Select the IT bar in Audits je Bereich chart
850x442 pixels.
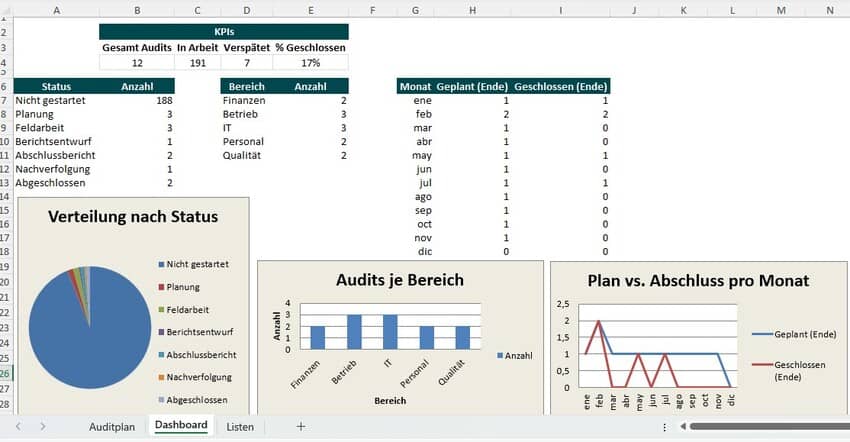389,332
